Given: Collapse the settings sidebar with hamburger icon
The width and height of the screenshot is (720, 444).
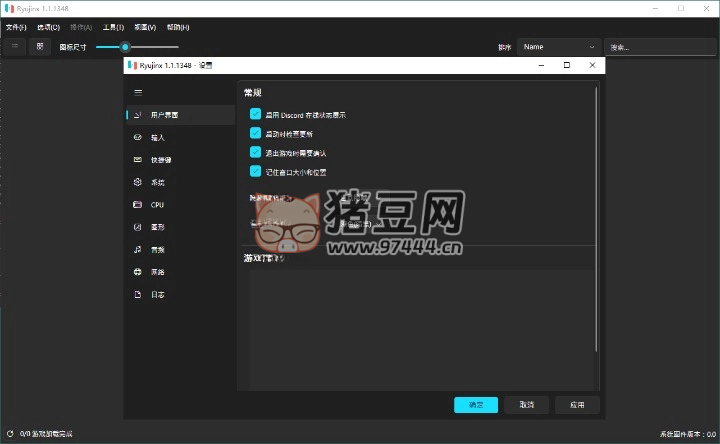Looking at the screenshot, I should pos(138,91).
